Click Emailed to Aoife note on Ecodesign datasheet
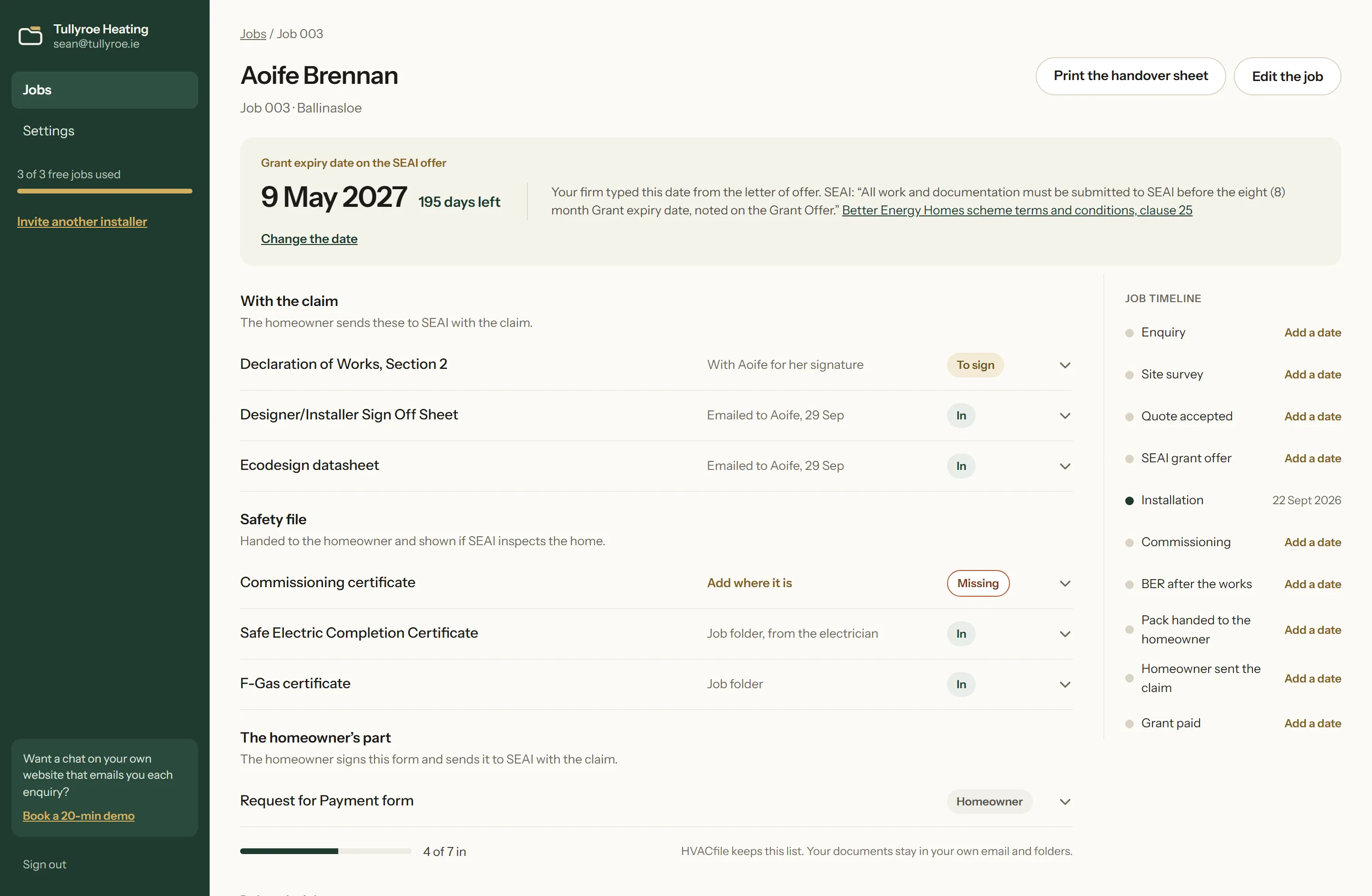 pos(775,466)
